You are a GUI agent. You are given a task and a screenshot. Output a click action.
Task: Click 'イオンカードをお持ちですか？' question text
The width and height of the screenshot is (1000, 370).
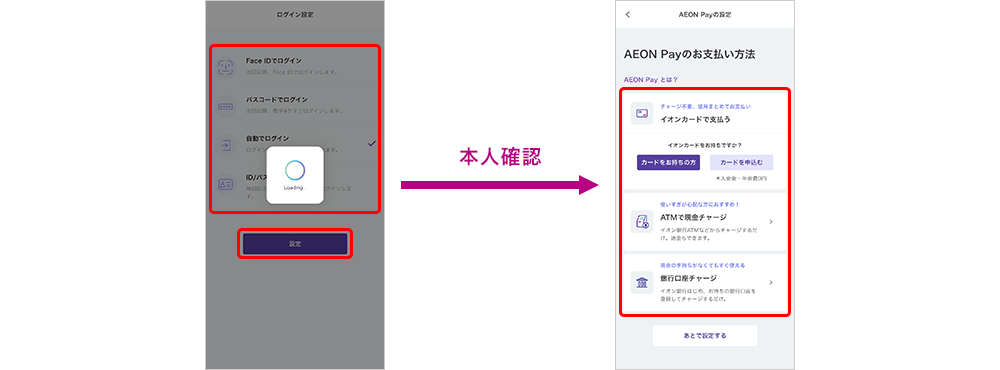click(x=705, y=145)
